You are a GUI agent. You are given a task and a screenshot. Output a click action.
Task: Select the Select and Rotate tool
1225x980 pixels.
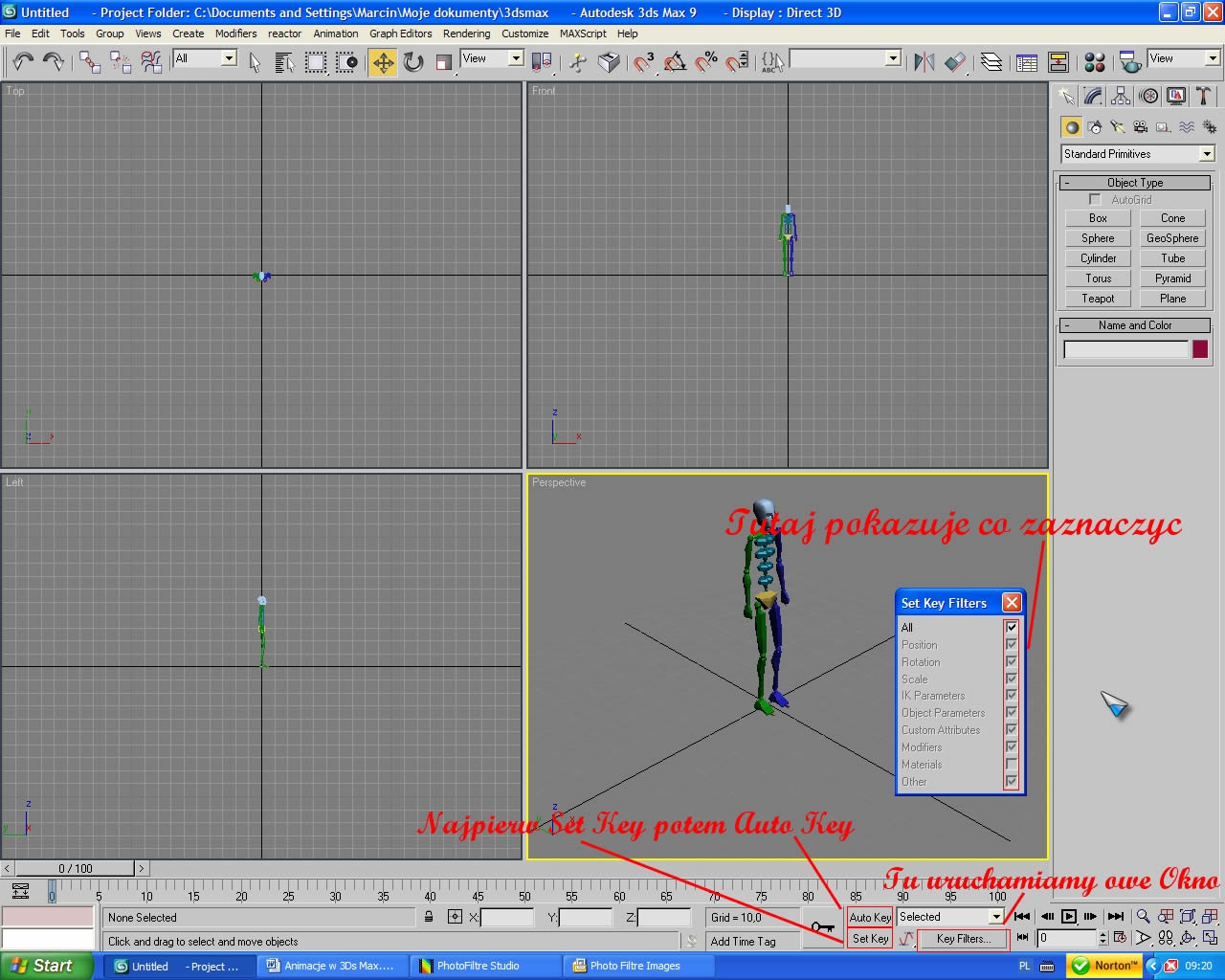coord(413,62)
